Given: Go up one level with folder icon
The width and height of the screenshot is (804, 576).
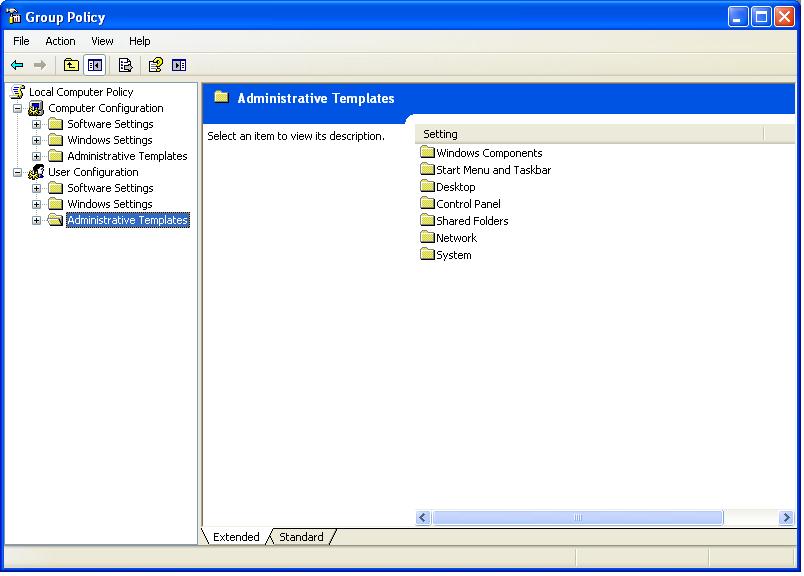Looking at the screenshot, I should pyautogui.click(x=71, y=65).
